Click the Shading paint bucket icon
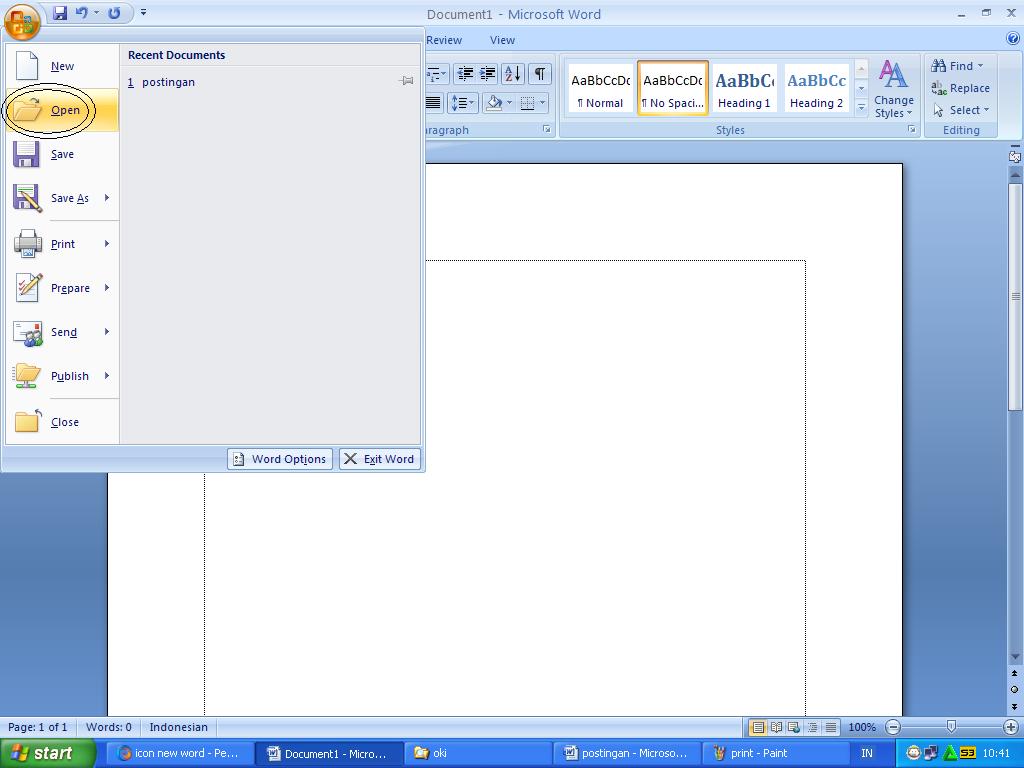Image resolution: width=1024 pixels, height=768 pixels. 494,103
